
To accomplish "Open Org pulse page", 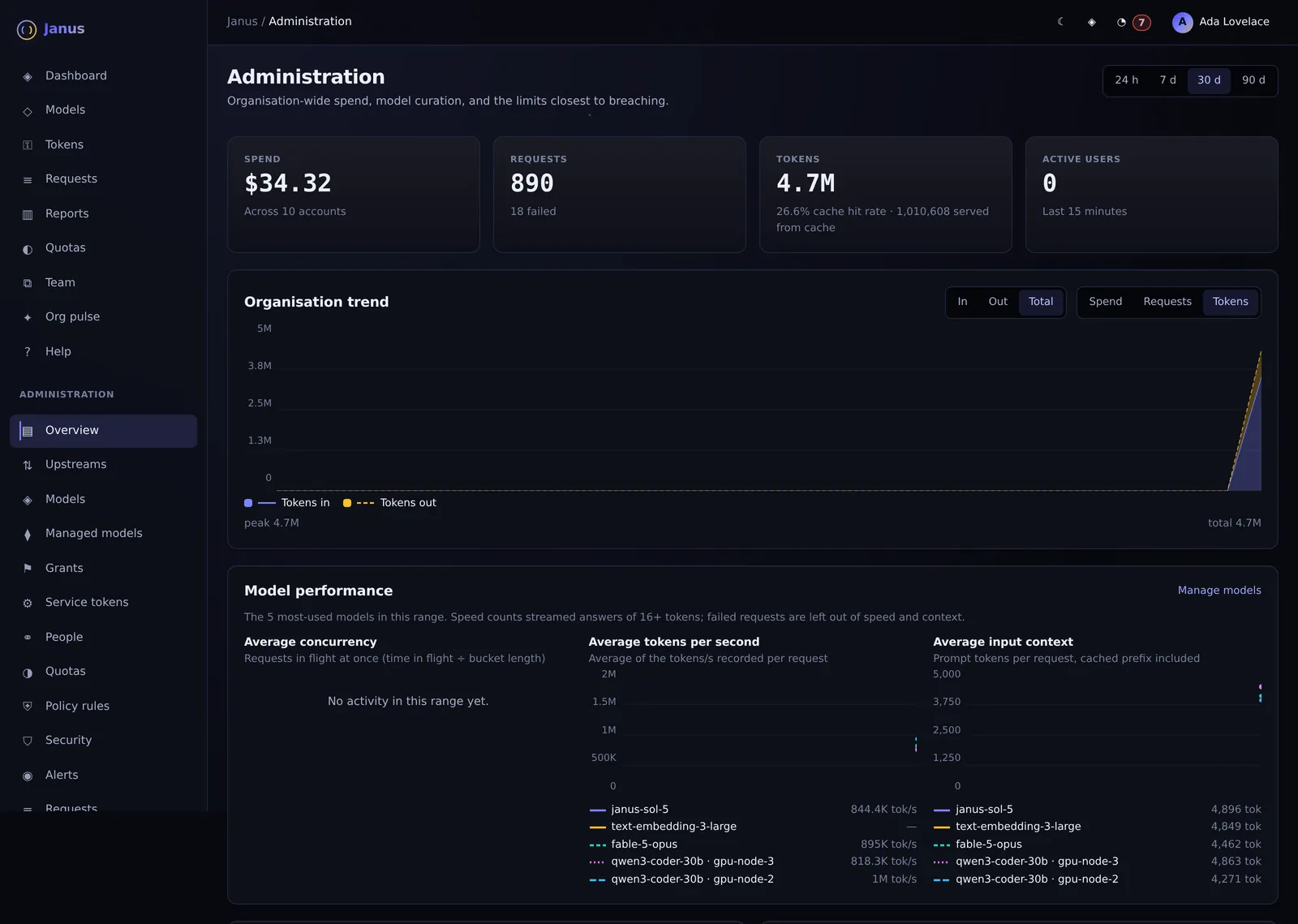I will click(103, 317).
